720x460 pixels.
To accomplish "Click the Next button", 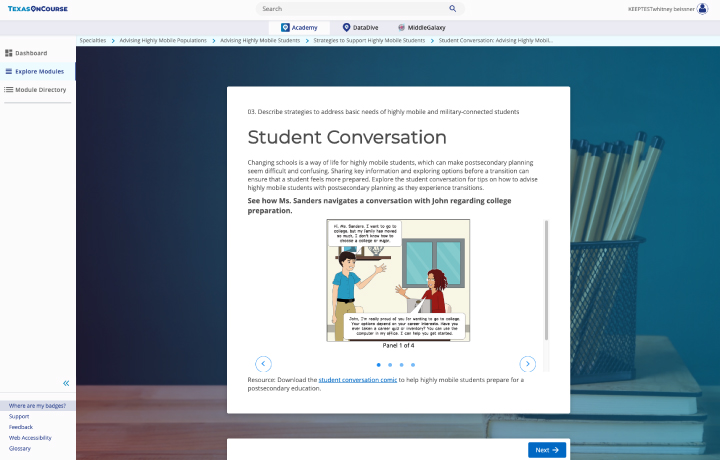I will pyautogui.click(x=547, y=450).
